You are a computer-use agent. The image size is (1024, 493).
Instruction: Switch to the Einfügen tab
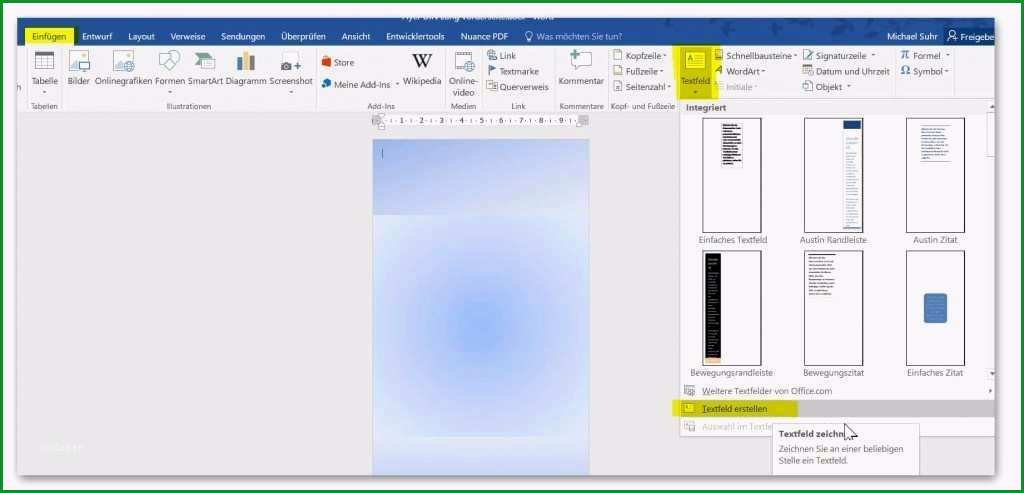coord(49,37)
